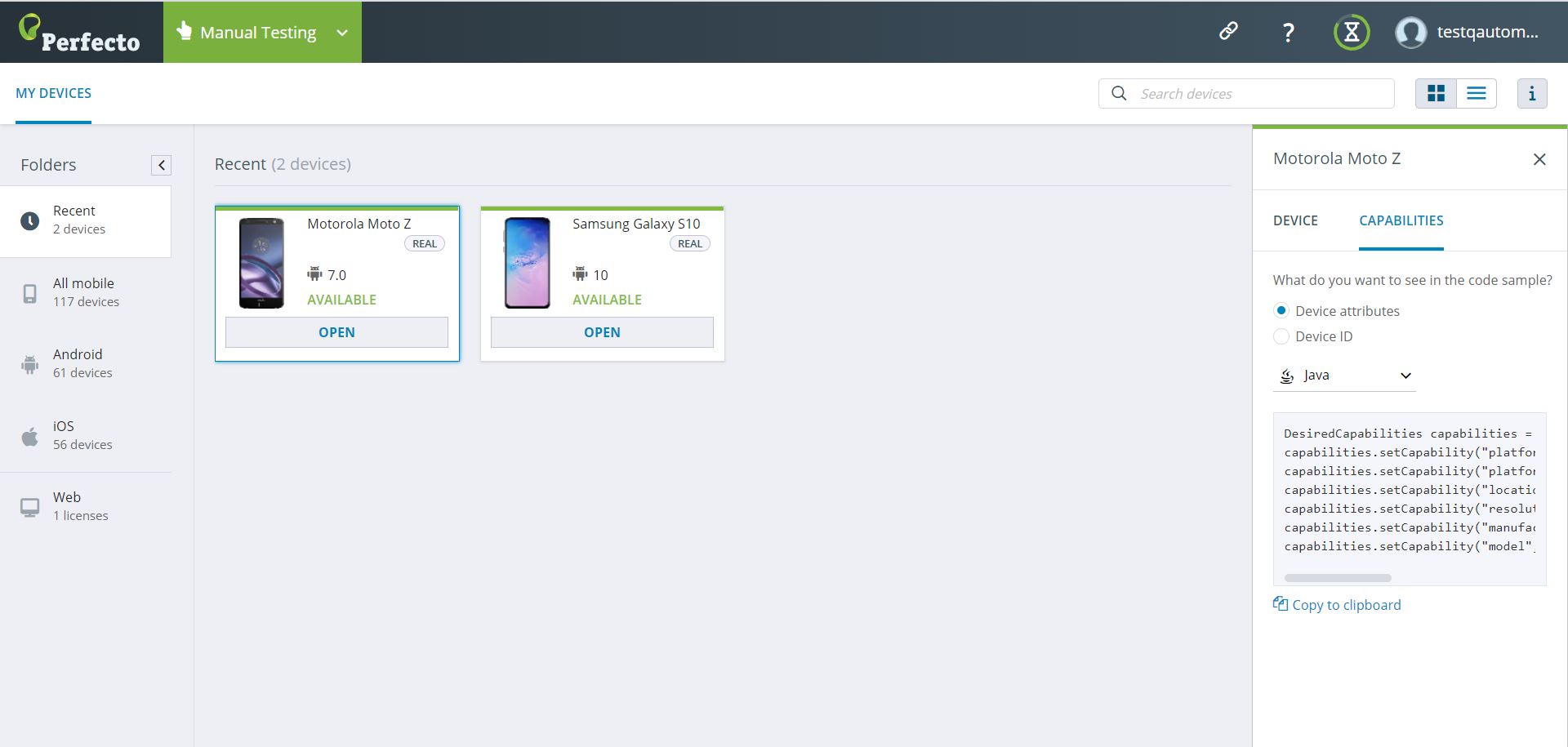Focus the Search devices field
Screen dimensions: 1568x747
[1246, 94]
